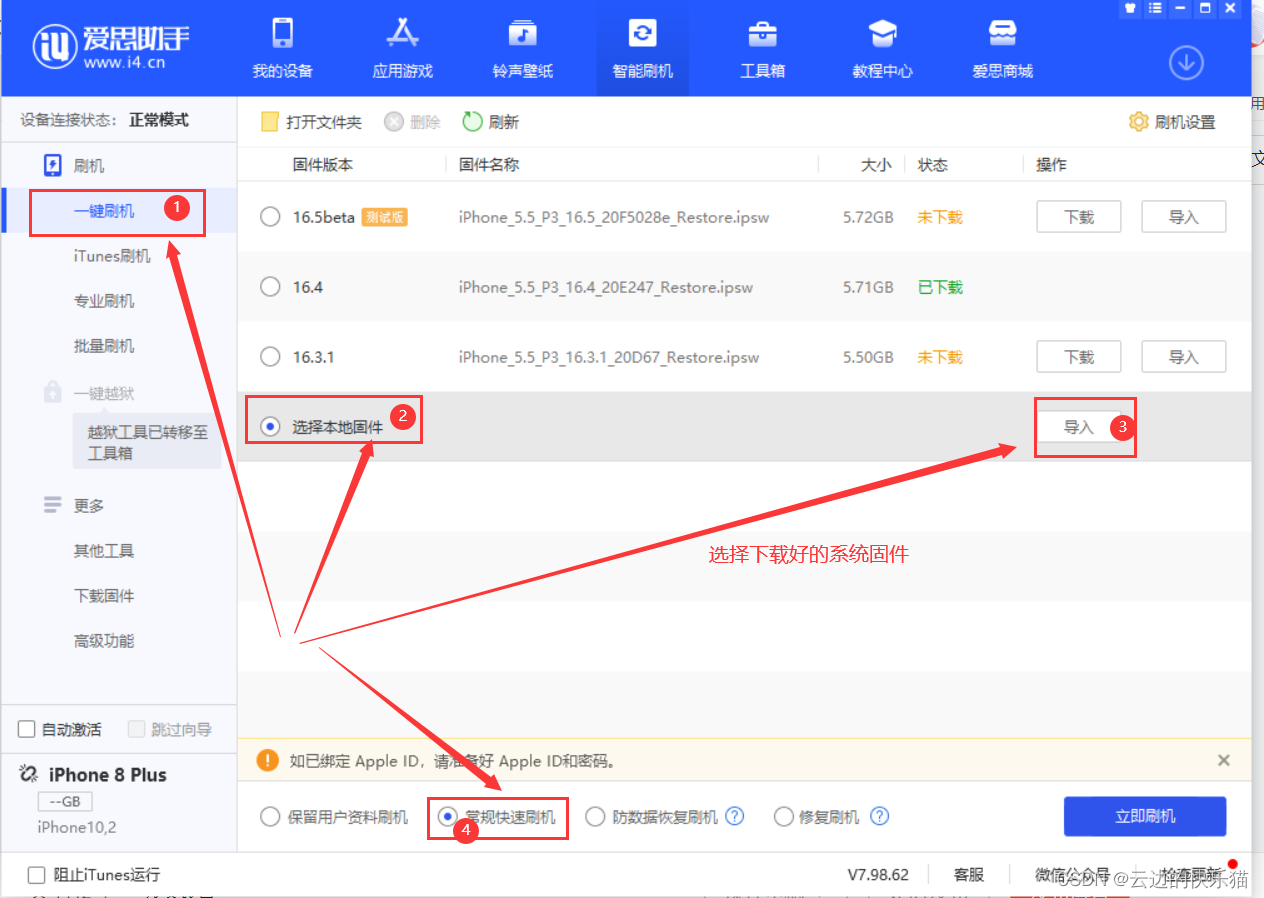Viewport: 1264px width, 898px height.
Task: Open 专业刷机 in the sidebar
Action: [104, 301]
